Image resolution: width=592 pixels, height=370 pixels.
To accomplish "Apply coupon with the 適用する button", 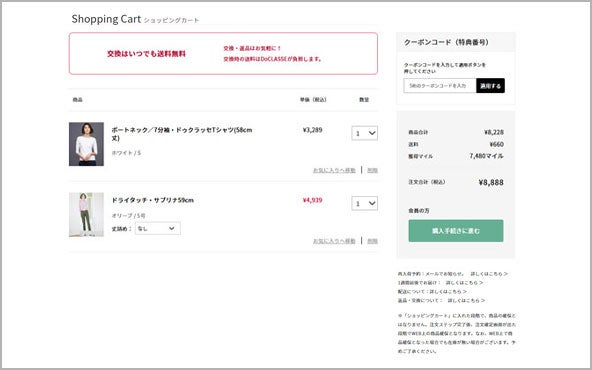I will (x=490, y=86).
